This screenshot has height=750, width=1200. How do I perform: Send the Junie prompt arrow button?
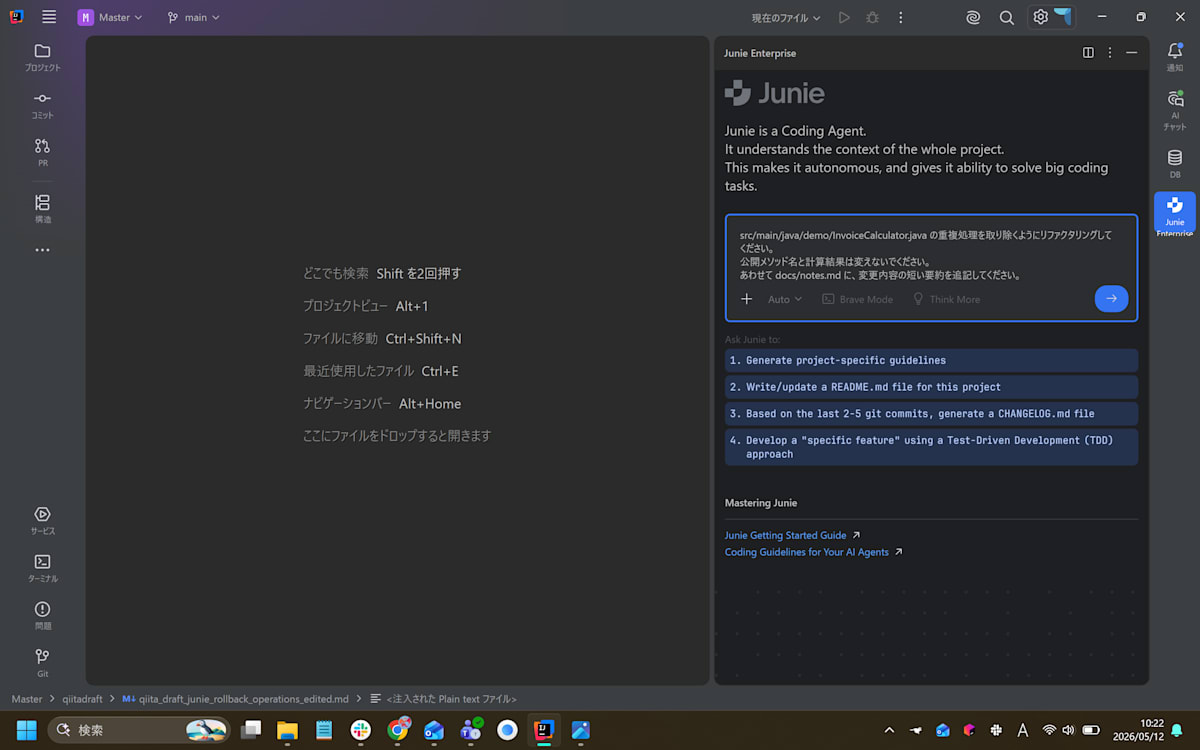coord(1111,298)
